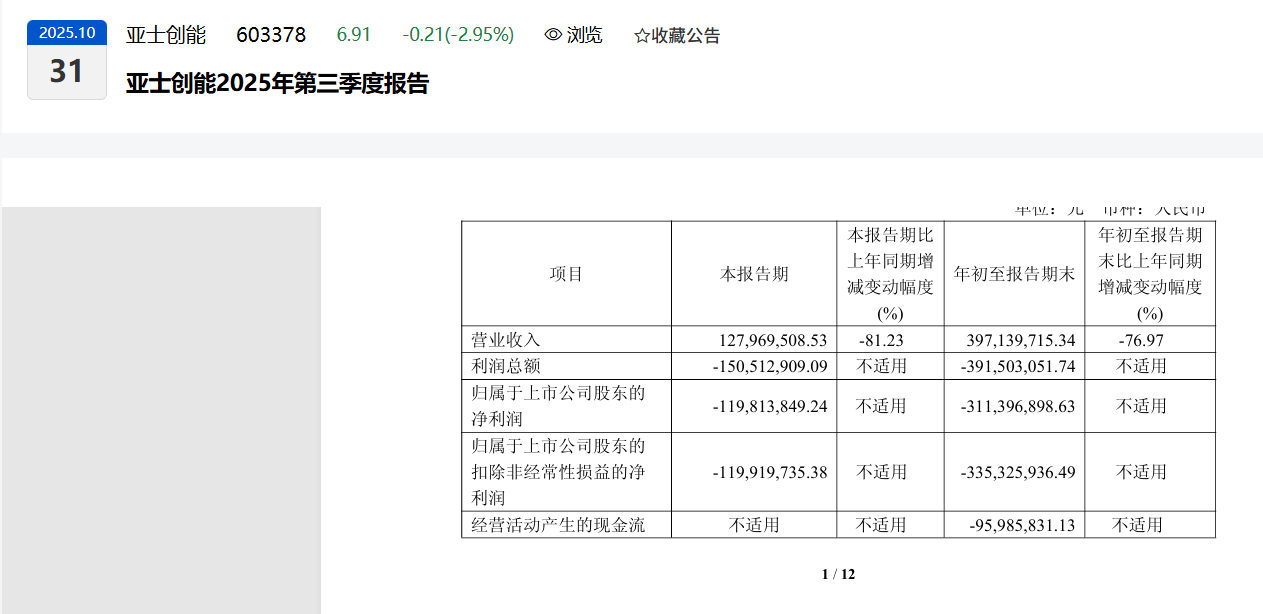The width and height of the screenshot is (1263, 614).
Task: Click the eye icon next to 浏览
Action: (553, 35)
